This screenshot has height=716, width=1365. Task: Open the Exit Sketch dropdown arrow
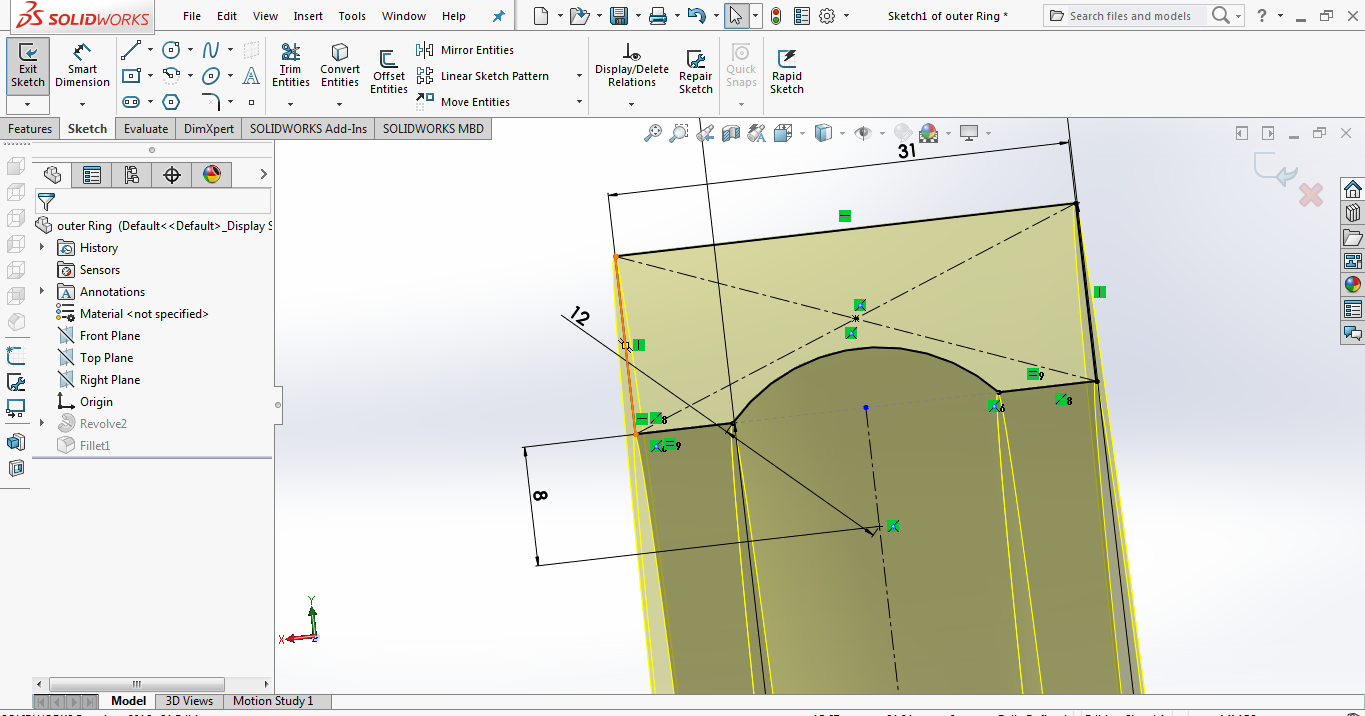[x=28, y=104]
